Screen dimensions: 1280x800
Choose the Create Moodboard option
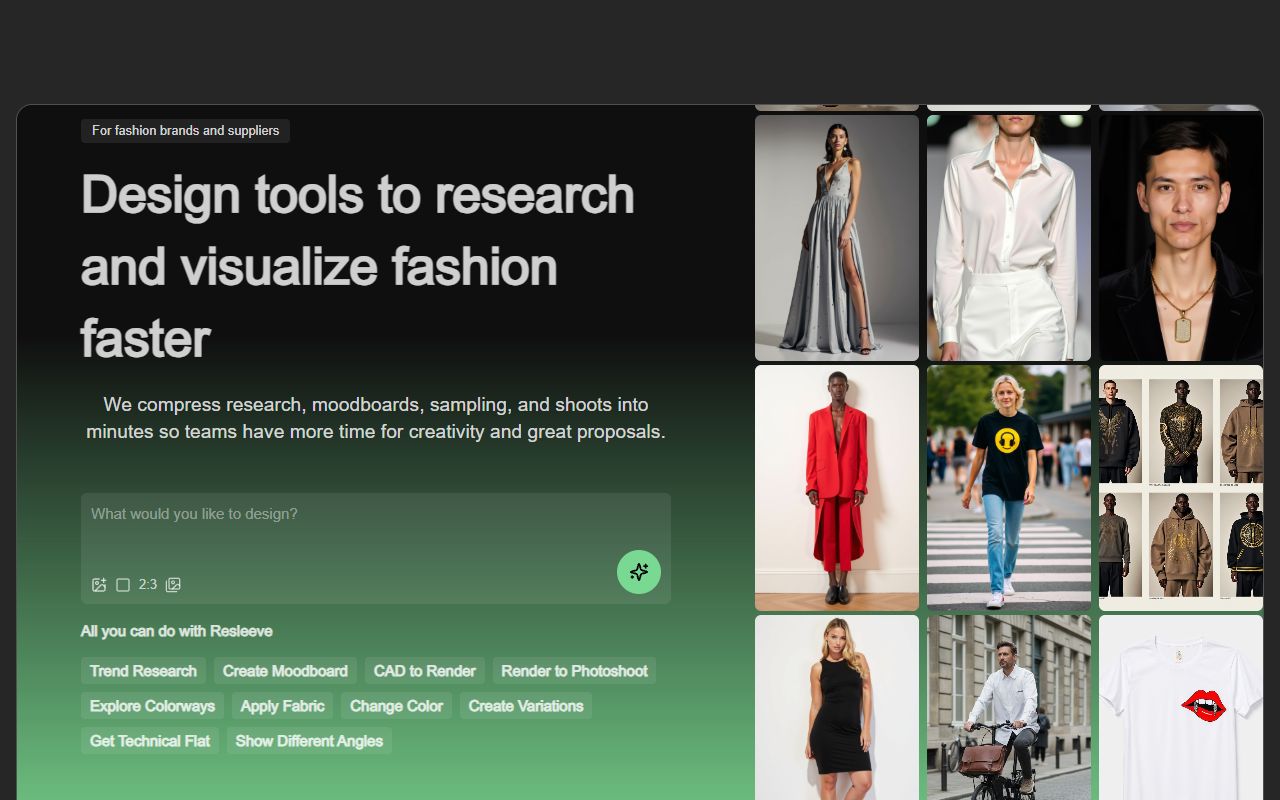pos(285,671)
